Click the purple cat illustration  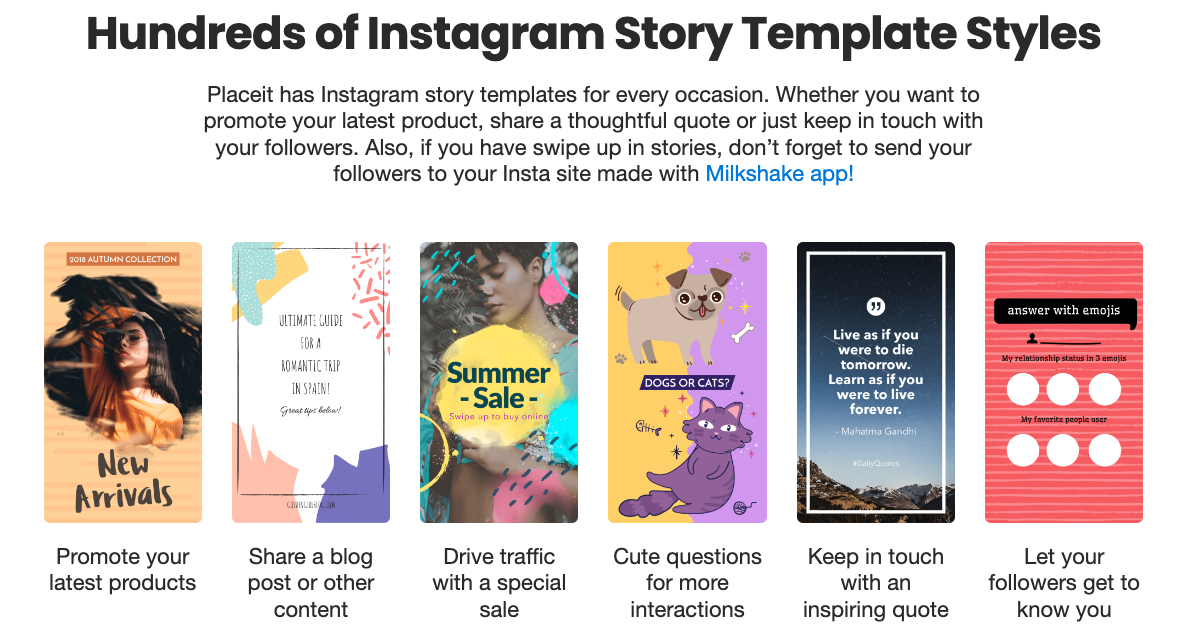[x=692, y=462]
